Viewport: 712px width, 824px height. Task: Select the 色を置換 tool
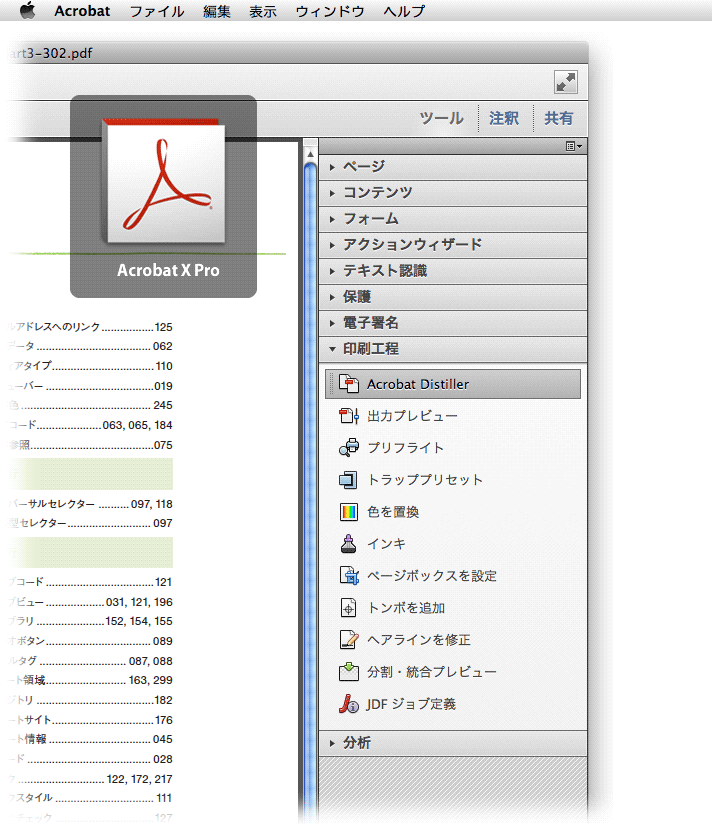(379, 512)
